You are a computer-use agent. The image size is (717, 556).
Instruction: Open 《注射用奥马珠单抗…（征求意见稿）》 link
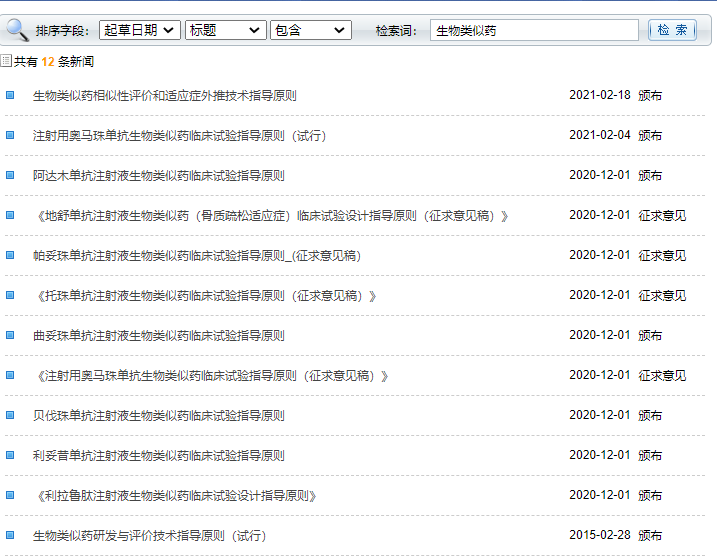tap(211, 376)
